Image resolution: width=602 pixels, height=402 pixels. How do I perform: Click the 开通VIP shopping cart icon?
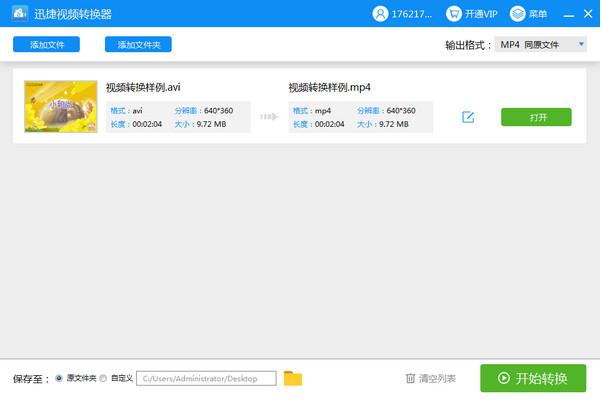coord(454,14)
